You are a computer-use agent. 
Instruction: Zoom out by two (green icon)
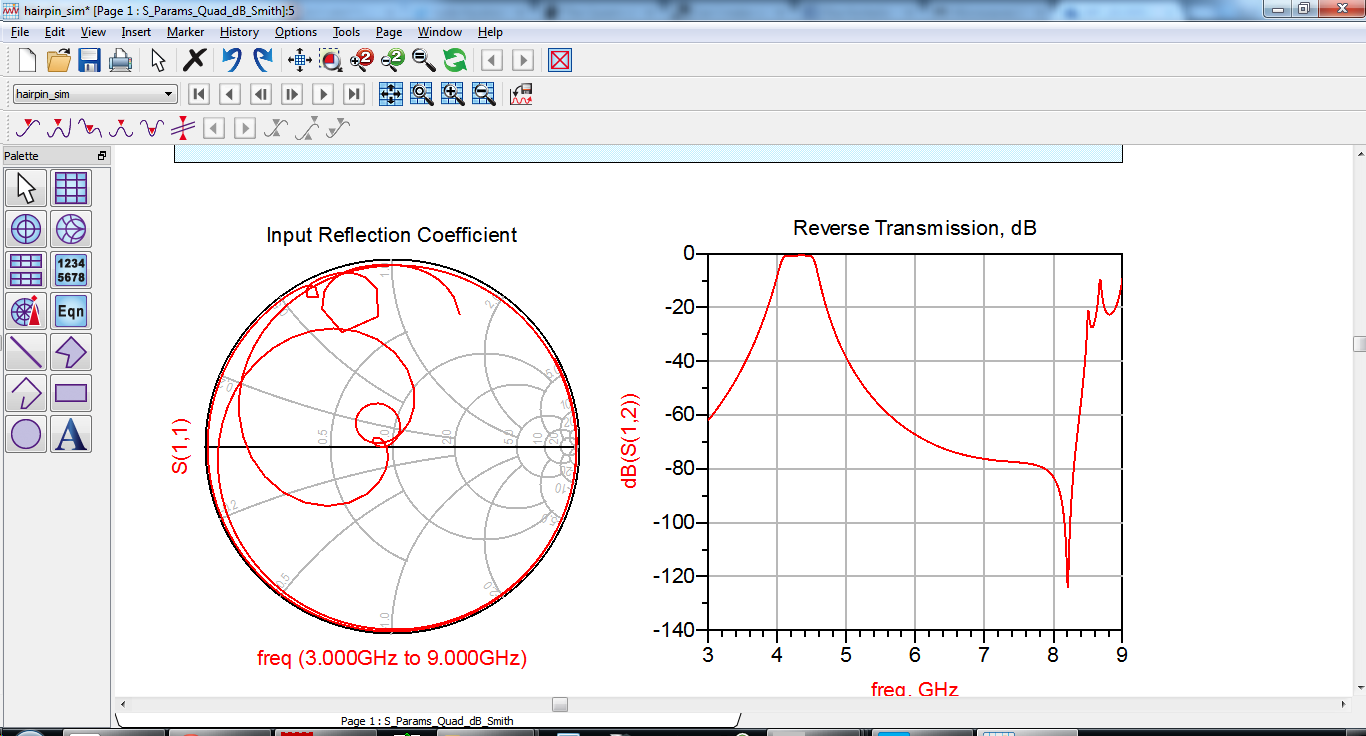tap(393, 60)
